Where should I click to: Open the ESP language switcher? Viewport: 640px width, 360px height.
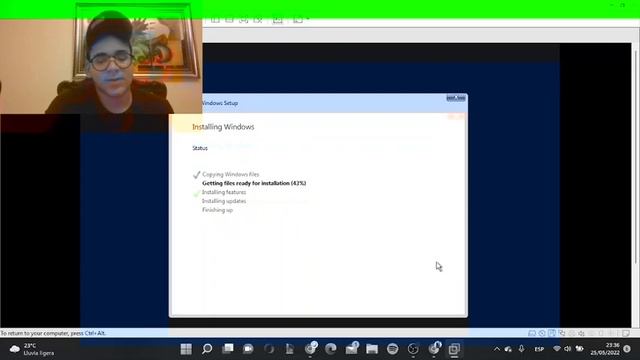click(x=539, y=349)
